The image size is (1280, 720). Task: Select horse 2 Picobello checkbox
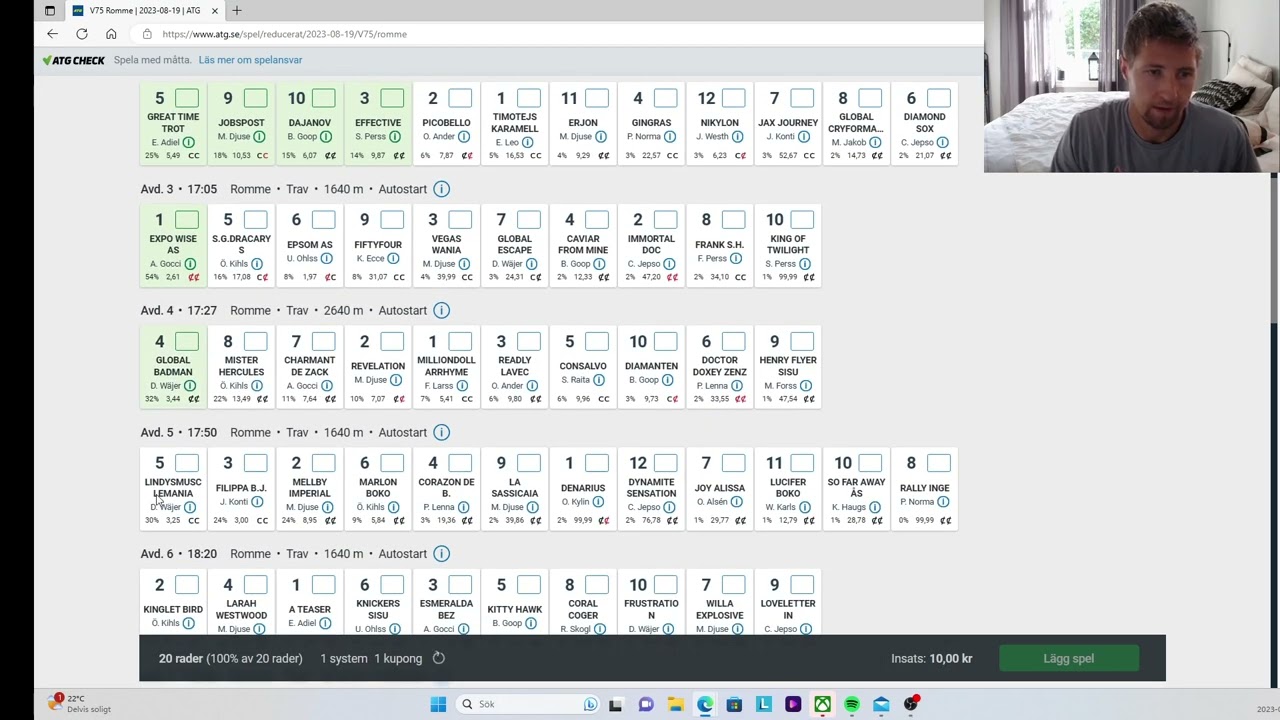(460, 98)
